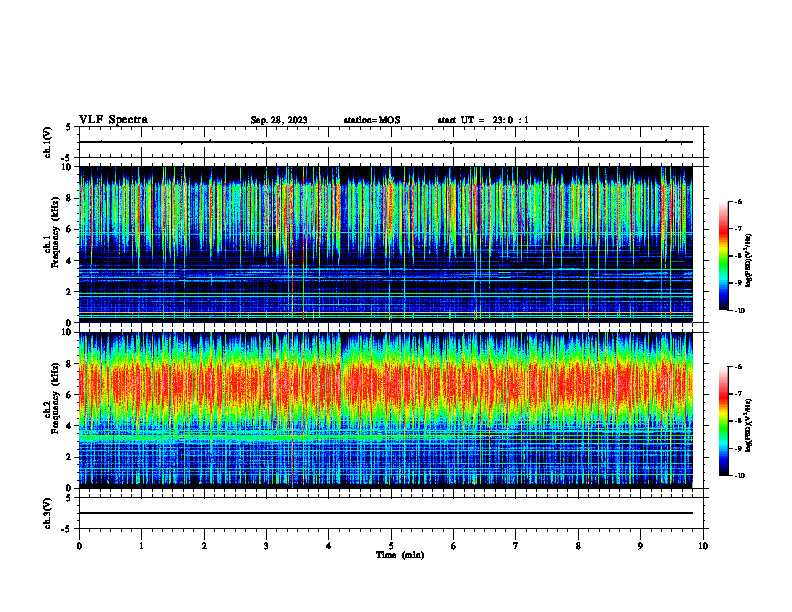792x612 pixels.
Task: Click the "start UT = 23:0 :1" text
Action: 483,120
